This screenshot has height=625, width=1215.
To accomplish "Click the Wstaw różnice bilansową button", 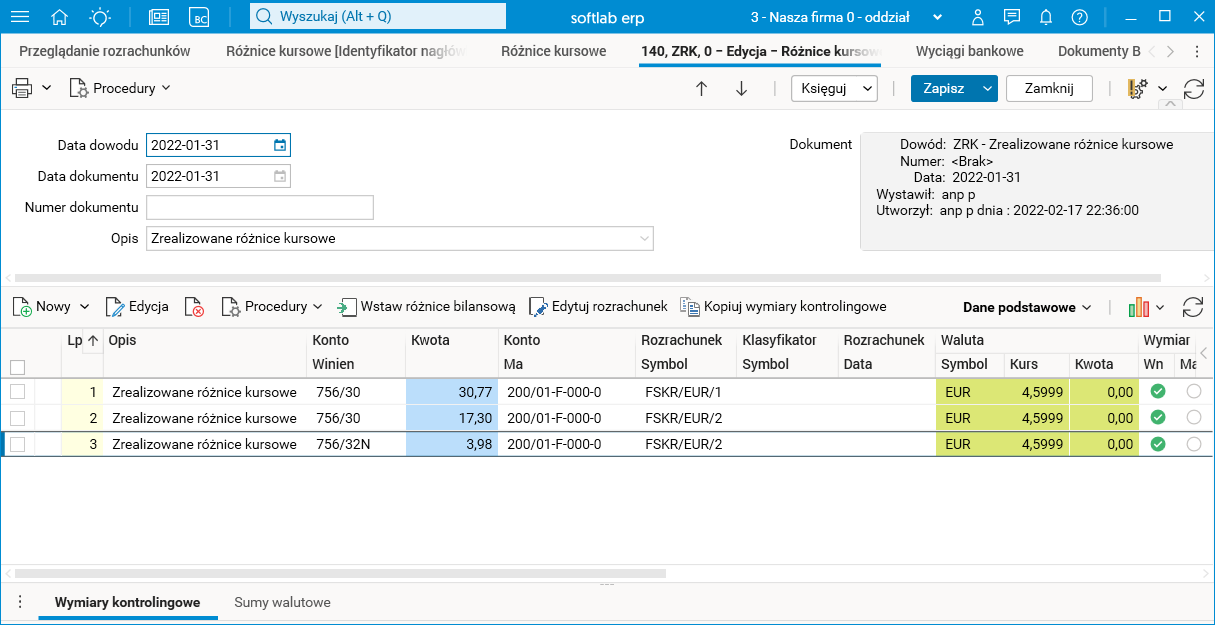I will click(427, 307).
